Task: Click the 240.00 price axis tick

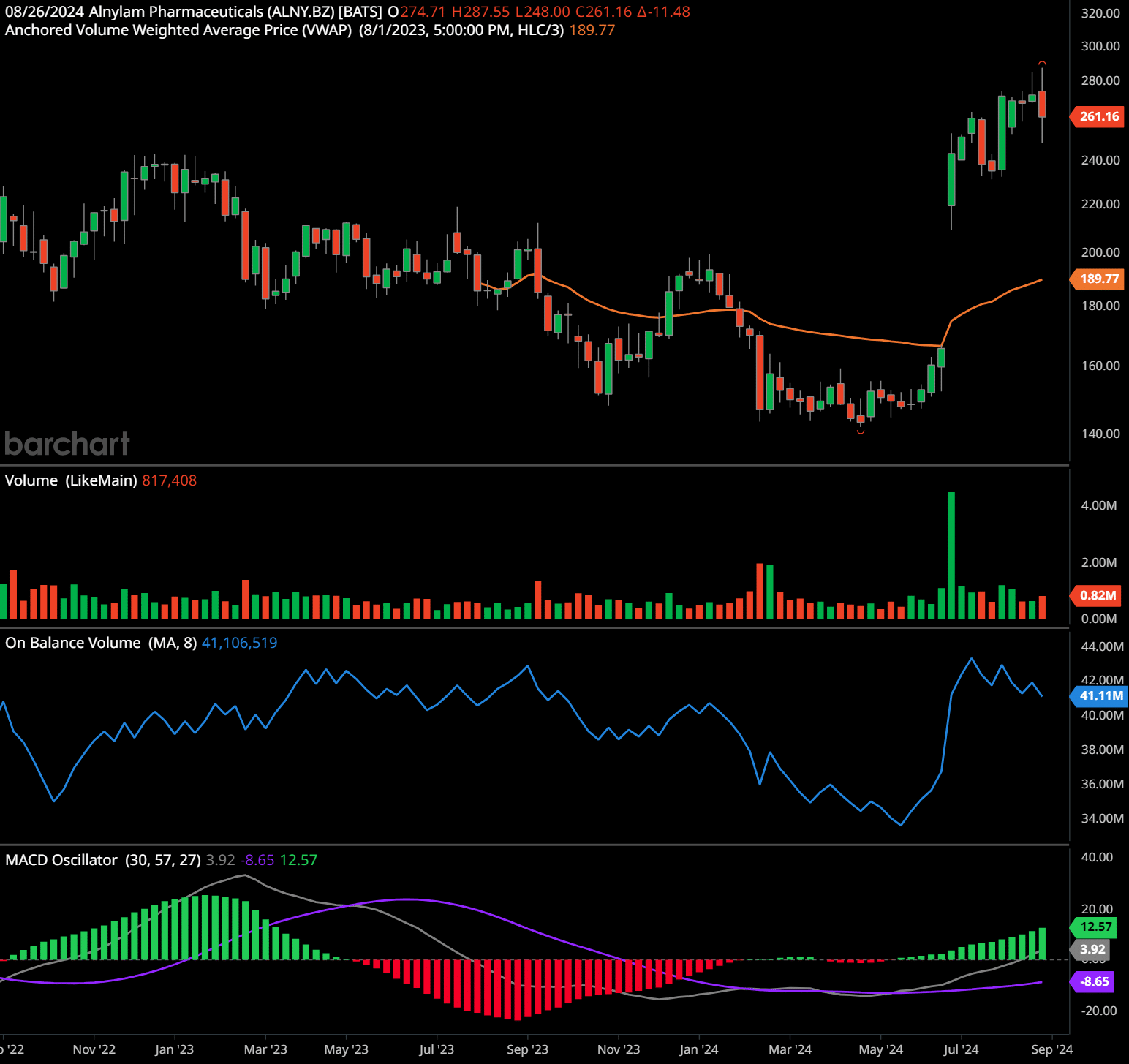Action: [1100, 160]
